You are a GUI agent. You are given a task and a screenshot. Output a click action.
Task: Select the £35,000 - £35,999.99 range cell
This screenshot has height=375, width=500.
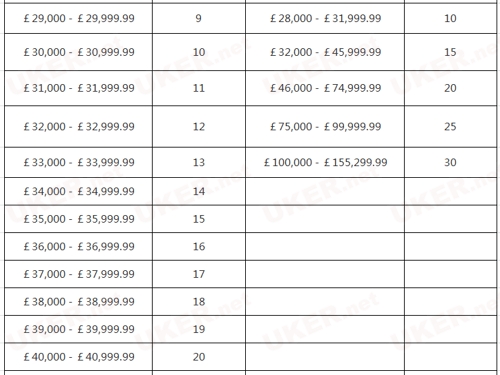coord(79,219)
